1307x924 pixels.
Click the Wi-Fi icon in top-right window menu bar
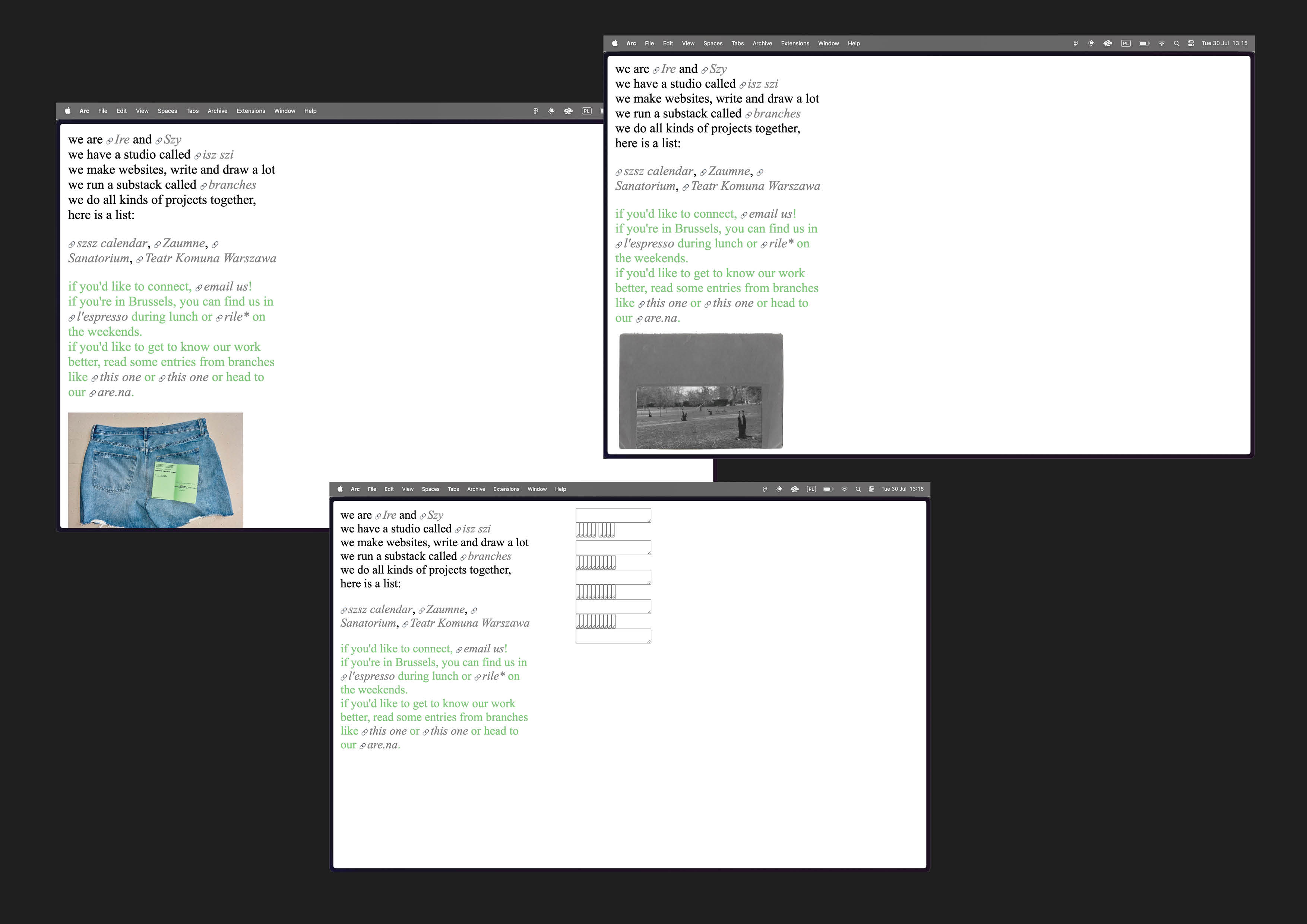(x=1162, y=43)
